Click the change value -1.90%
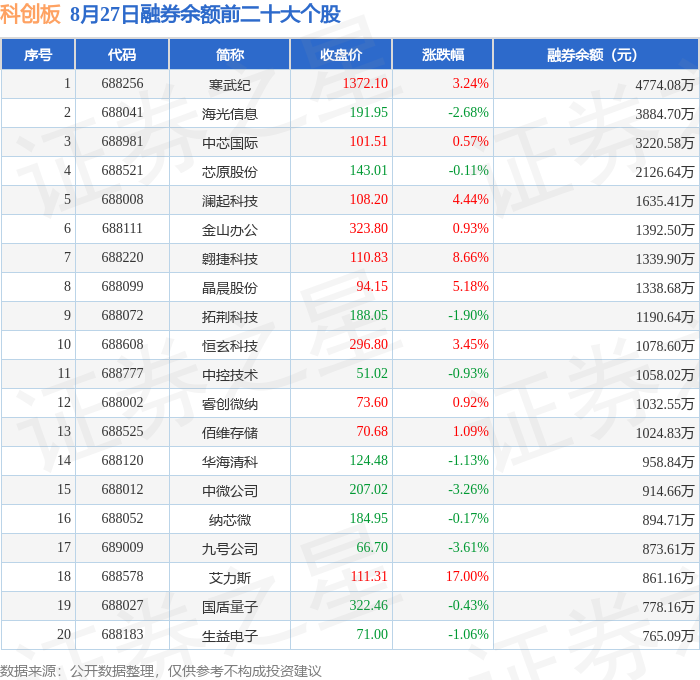 [468, 316]
